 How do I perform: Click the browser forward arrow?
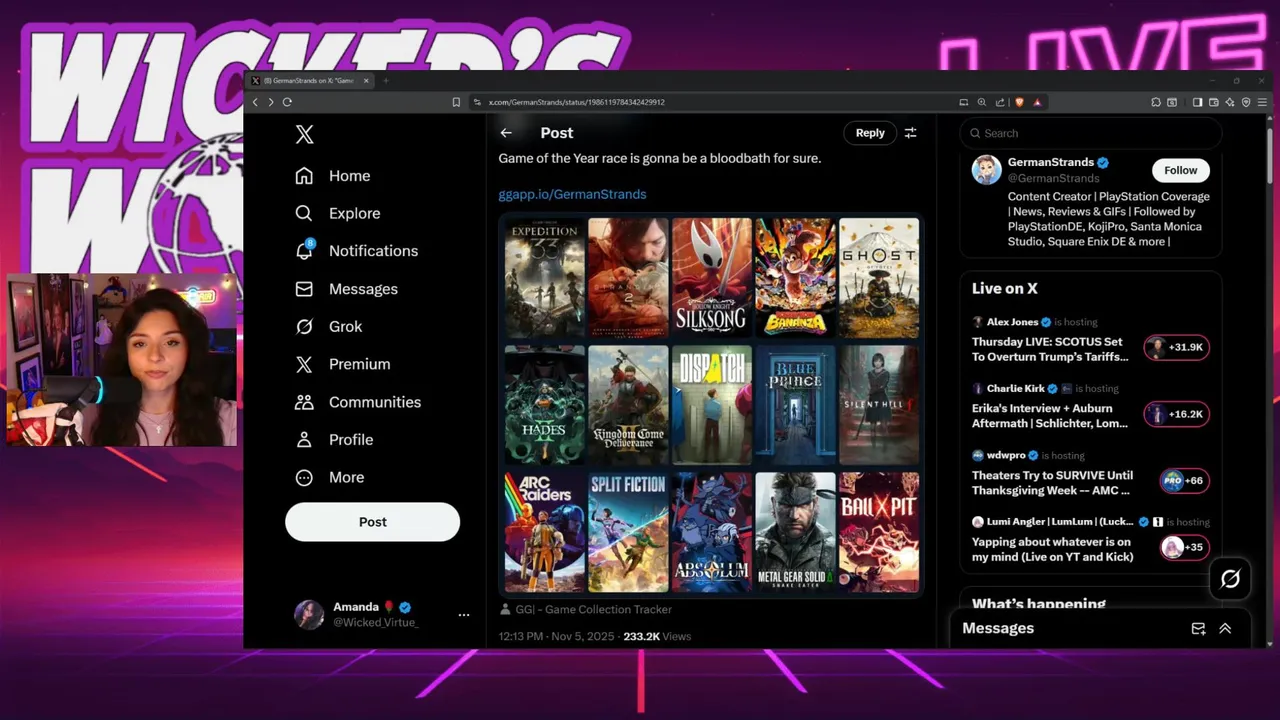(270, 102)
